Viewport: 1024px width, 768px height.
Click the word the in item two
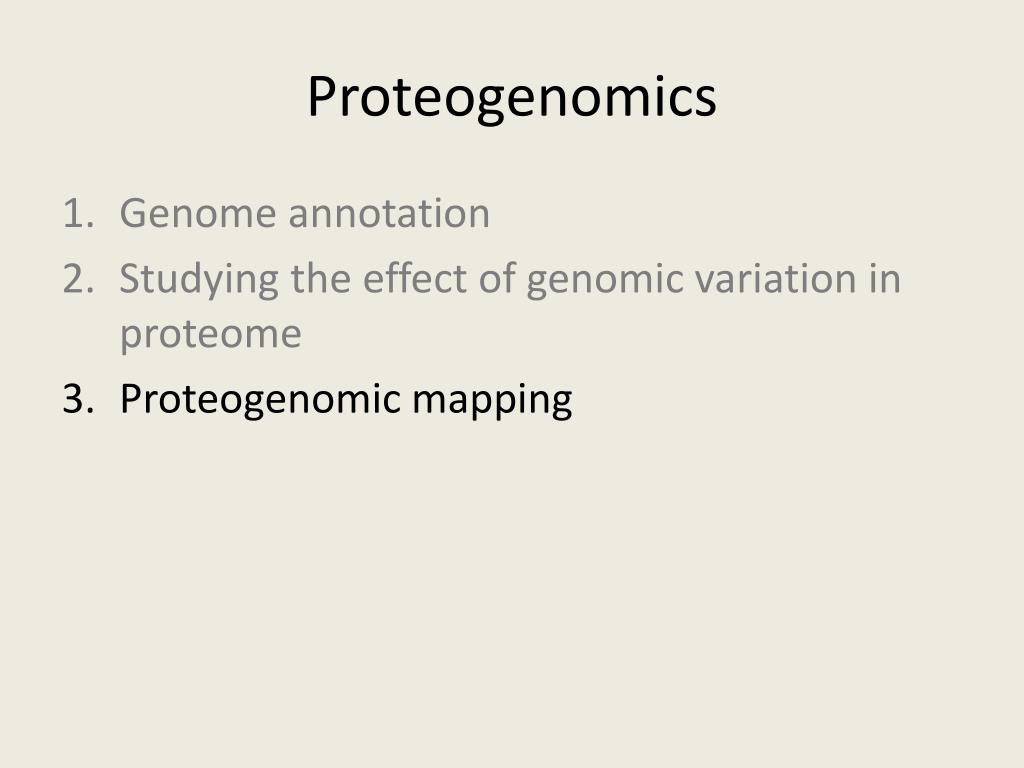point(321,278)
